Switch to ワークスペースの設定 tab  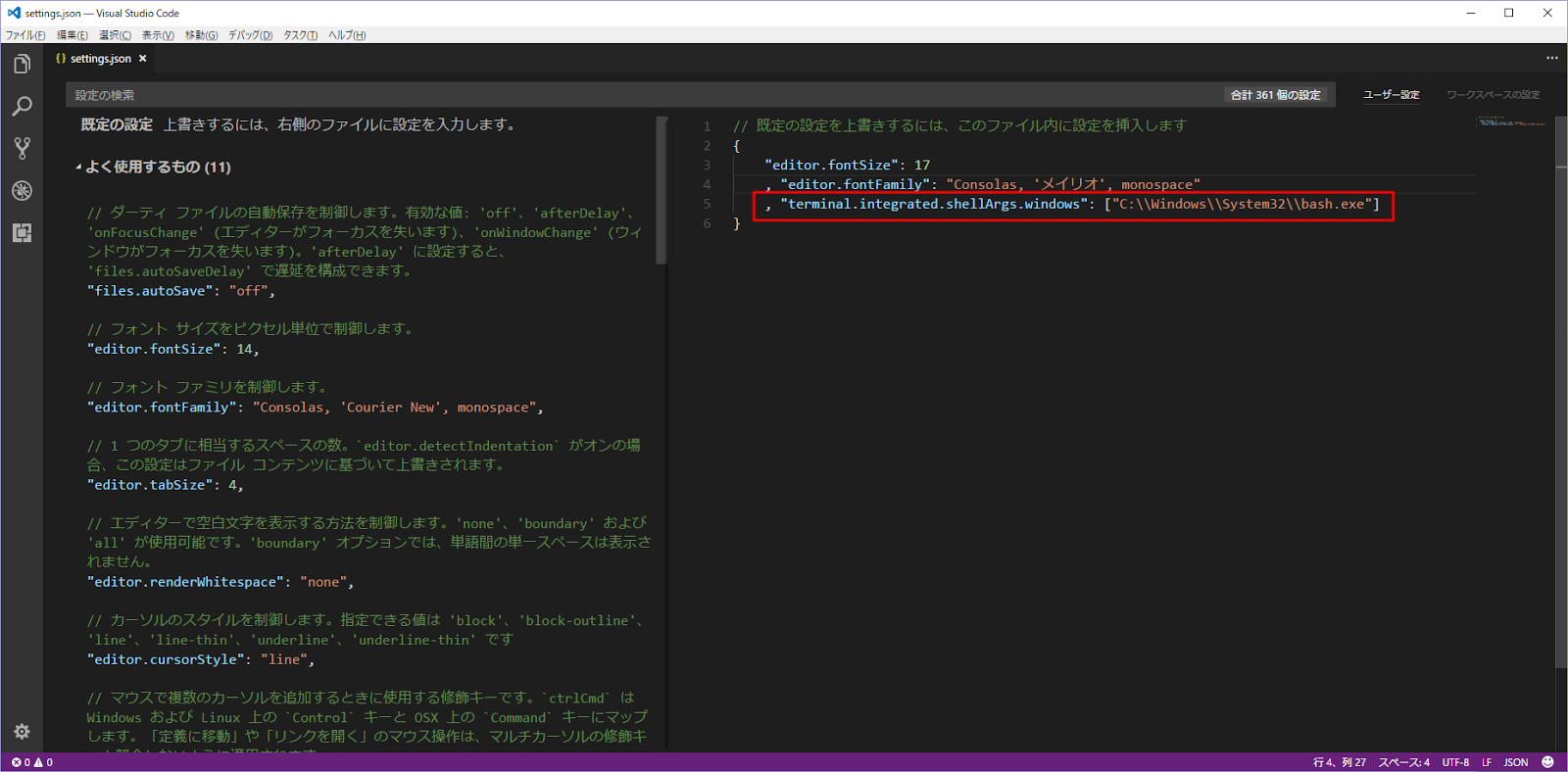point(1493,95)
